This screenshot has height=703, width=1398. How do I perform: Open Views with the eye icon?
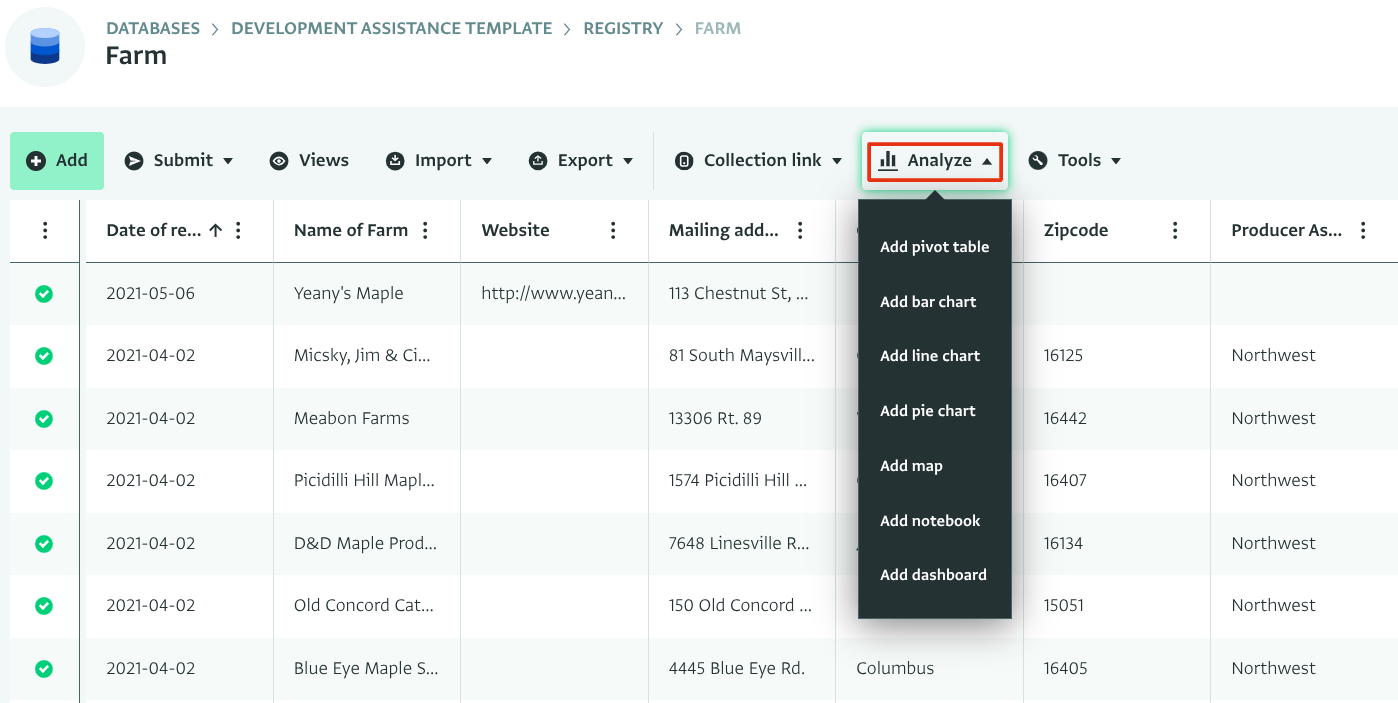309,160
